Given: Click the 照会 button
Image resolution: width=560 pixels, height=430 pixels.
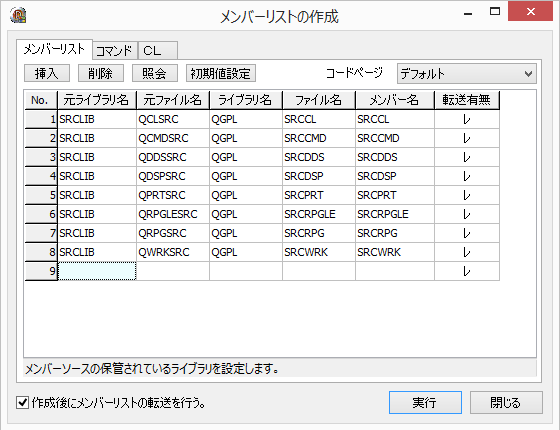Looking at the screenshot, I should 155,74.
